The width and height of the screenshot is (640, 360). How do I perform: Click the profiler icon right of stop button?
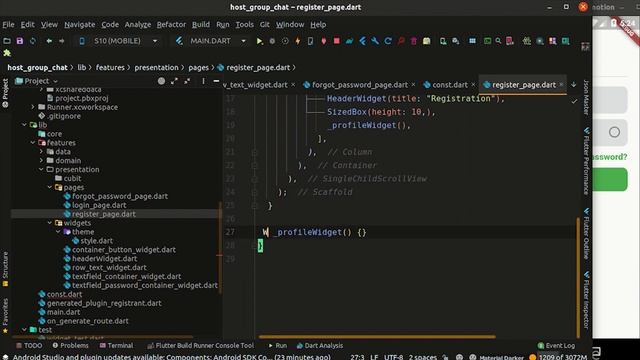(349, 41)
